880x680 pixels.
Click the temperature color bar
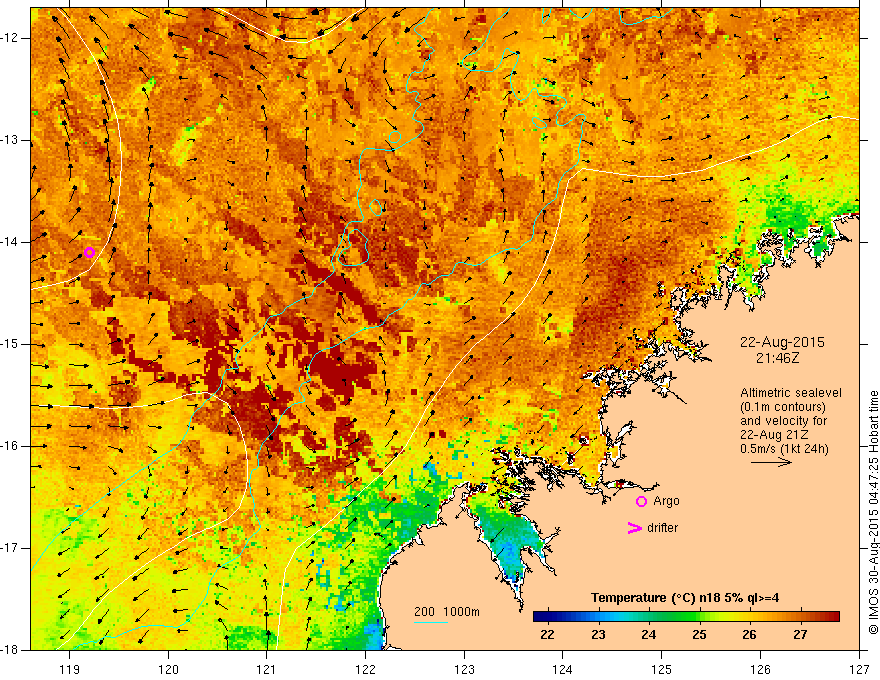(x=686, y=617)
